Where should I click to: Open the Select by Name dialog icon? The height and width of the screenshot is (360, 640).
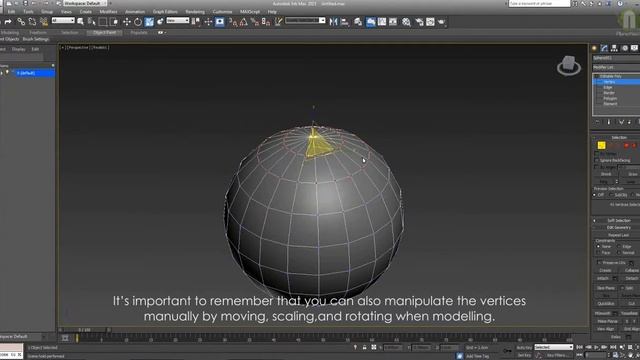[92, 22]
